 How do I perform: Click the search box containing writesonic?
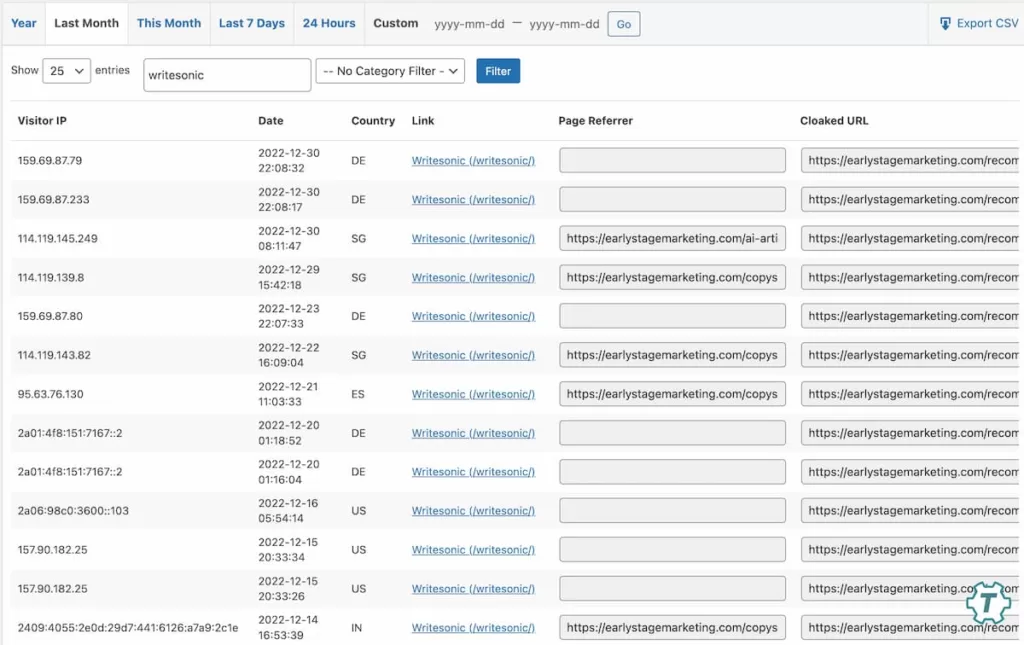pyautogui.click(x=227, y=75)
